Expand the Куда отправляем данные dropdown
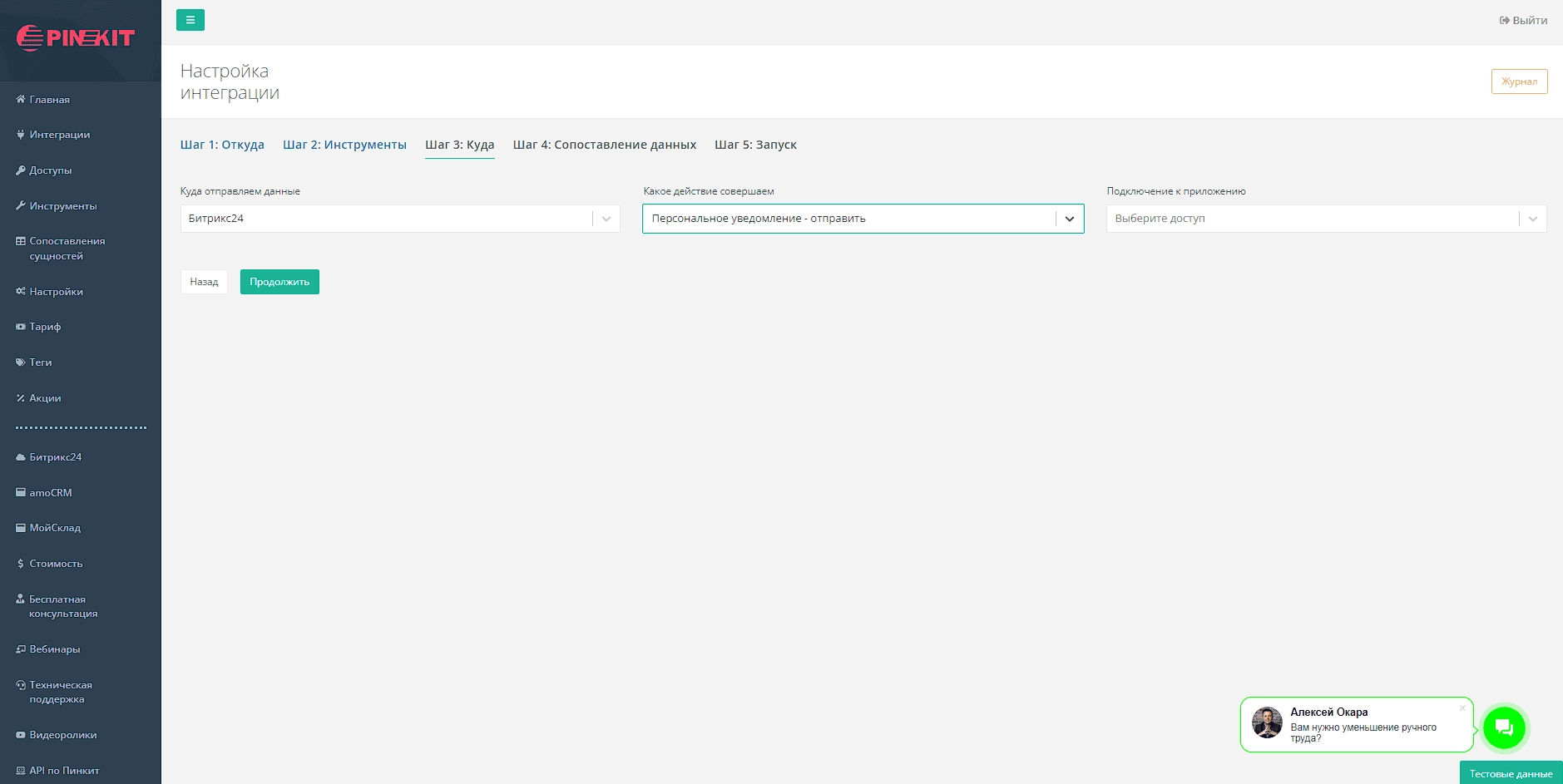The height and width of the screenshot is (784, 1563). coord(606,219)
